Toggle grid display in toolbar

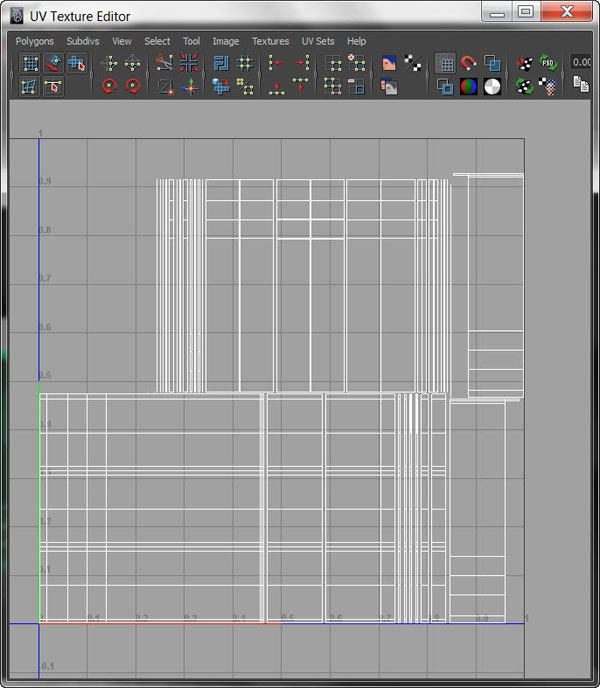446,64
